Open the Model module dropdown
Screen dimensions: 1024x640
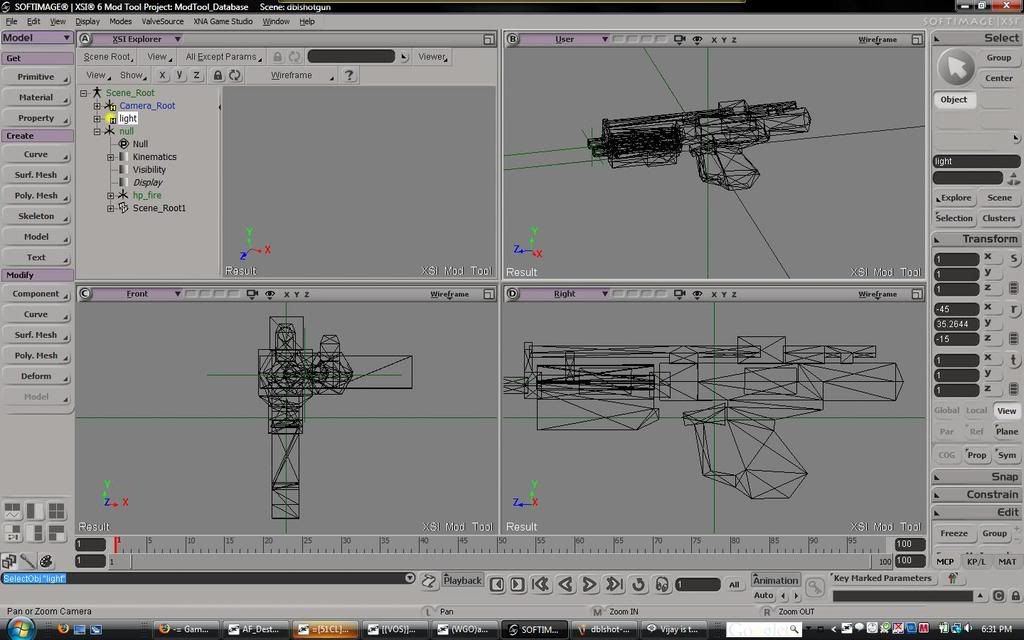pyautogui.click(x=37, y=38)
